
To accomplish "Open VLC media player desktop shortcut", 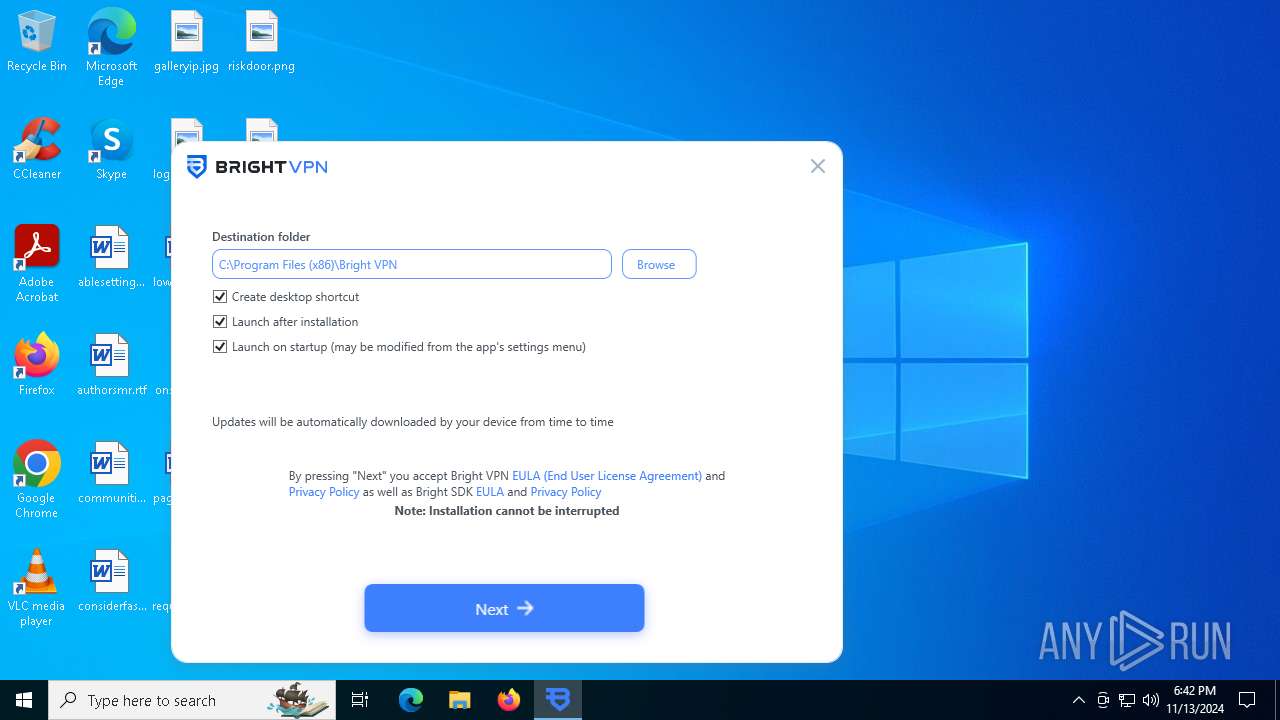I will [37, 589].
